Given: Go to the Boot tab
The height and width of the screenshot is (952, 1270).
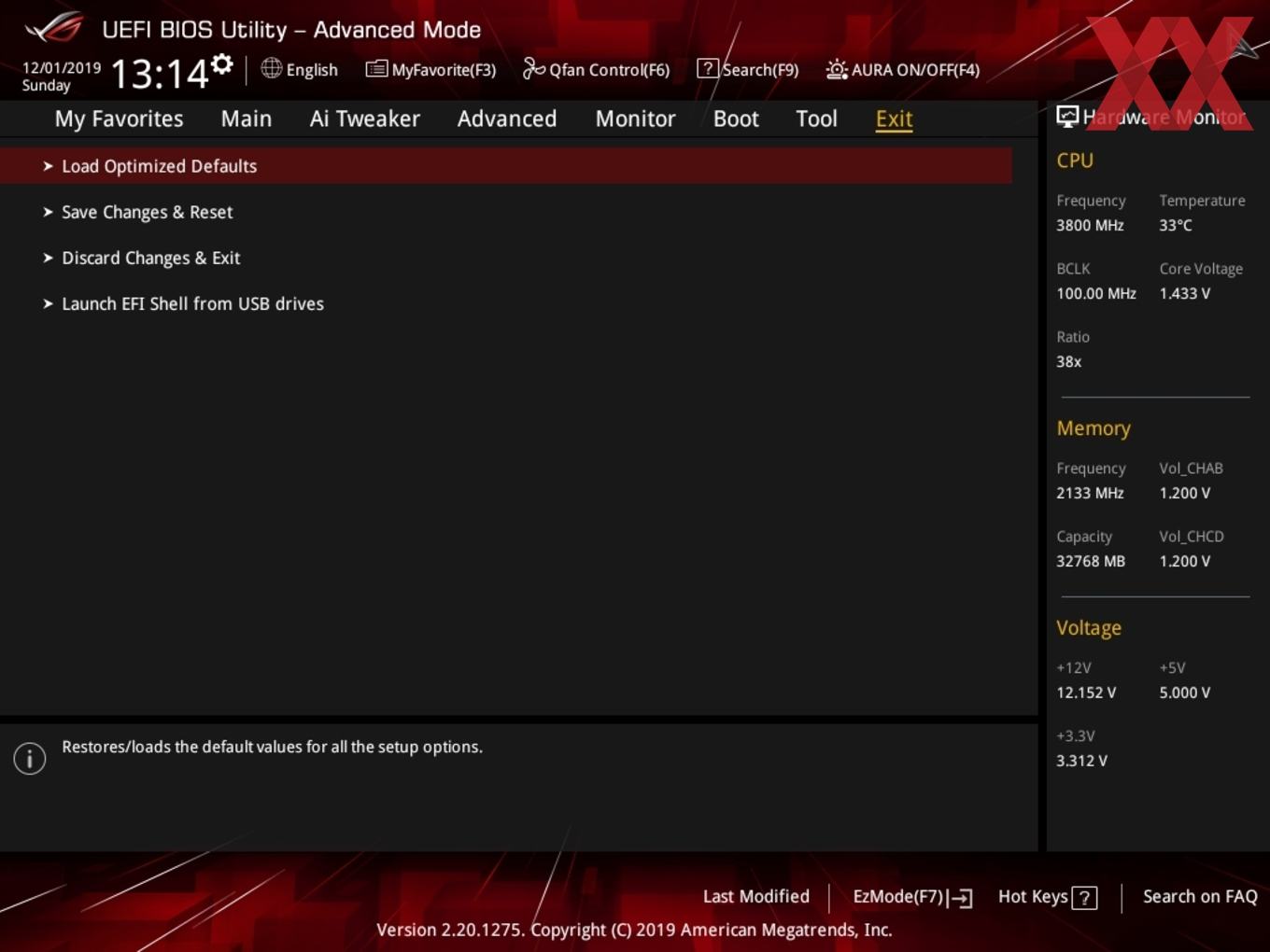Looking at the screenshot, I should 736,119.
